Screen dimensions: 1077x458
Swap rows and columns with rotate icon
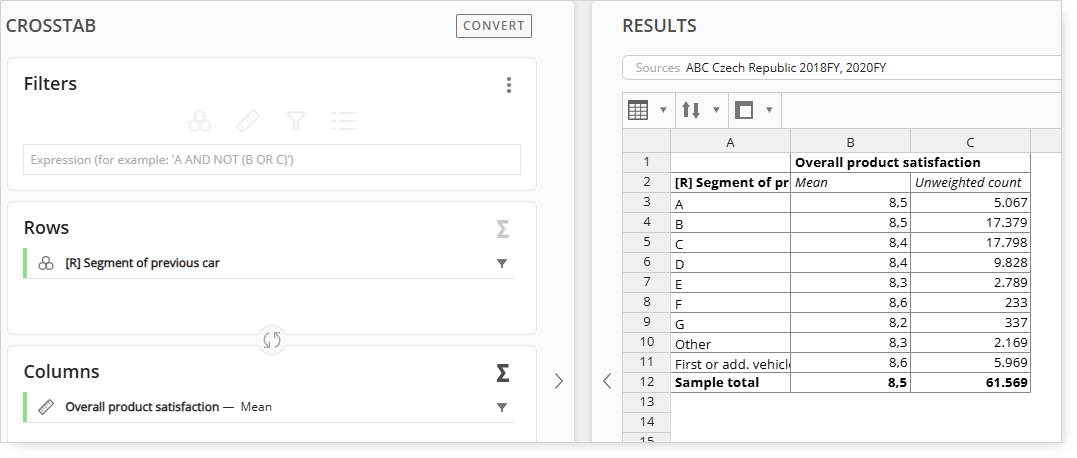pyautogui.click(x=272, y=340)
